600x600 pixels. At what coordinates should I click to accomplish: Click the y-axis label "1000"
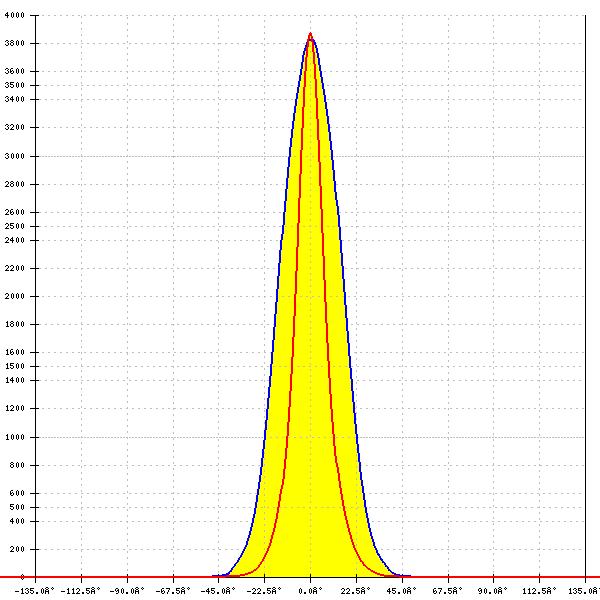click(x=15, y=437)
